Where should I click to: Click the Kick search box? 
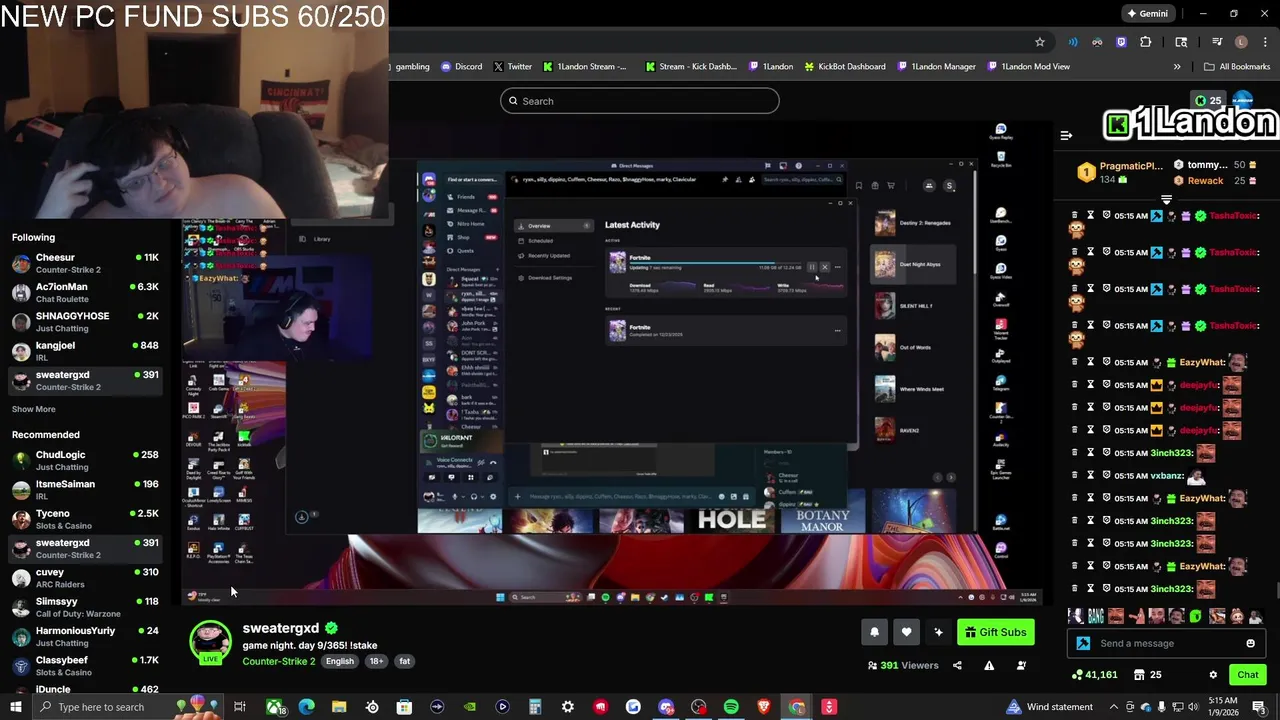[x=640, y=101]
